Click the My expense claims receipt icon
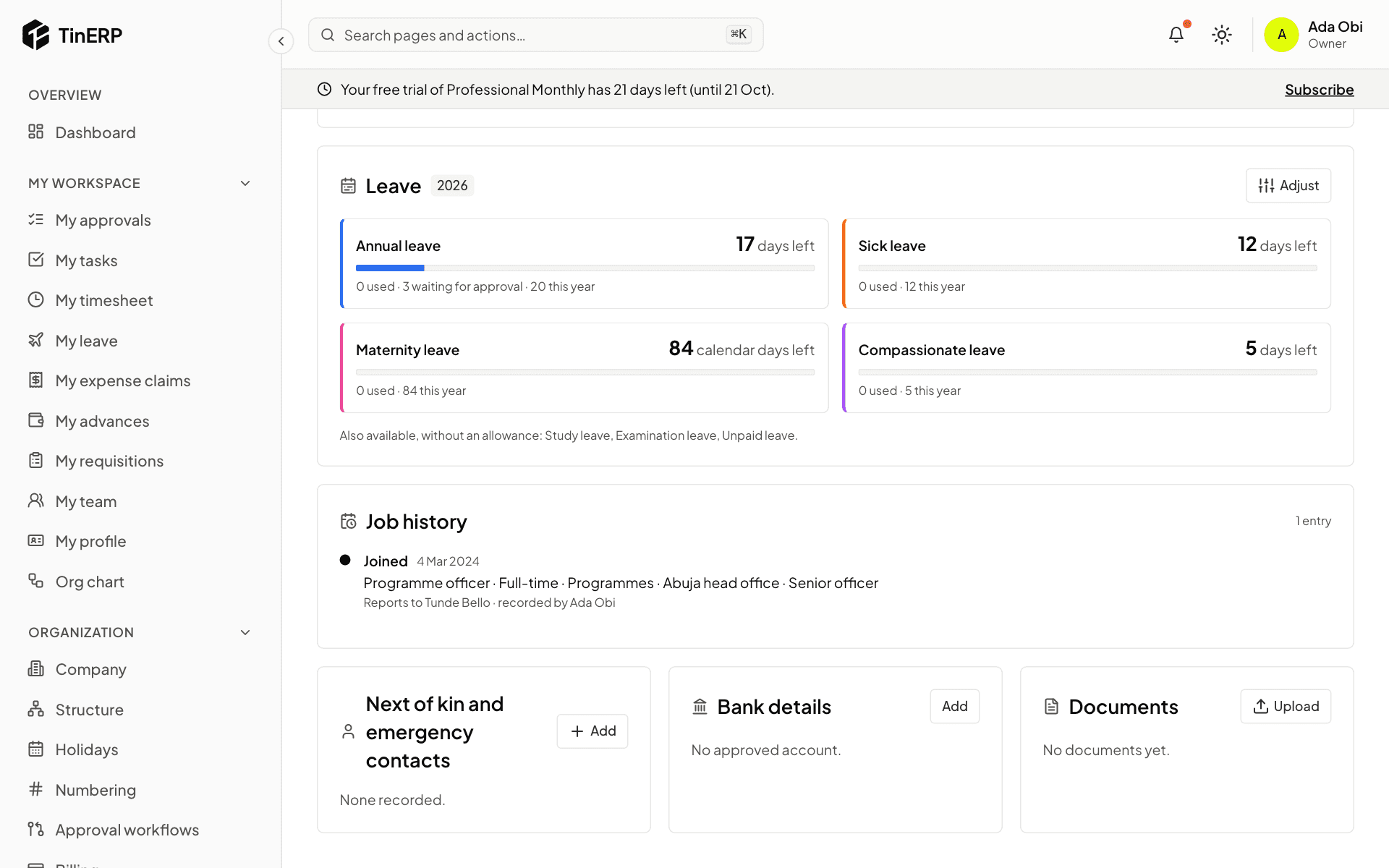 [35, 380]
